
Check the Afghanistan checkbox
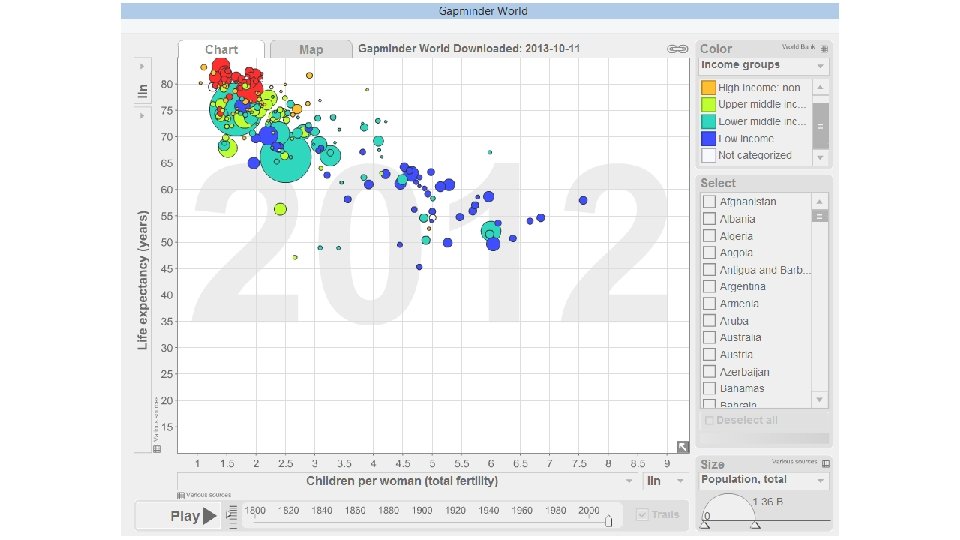point(709,201)
